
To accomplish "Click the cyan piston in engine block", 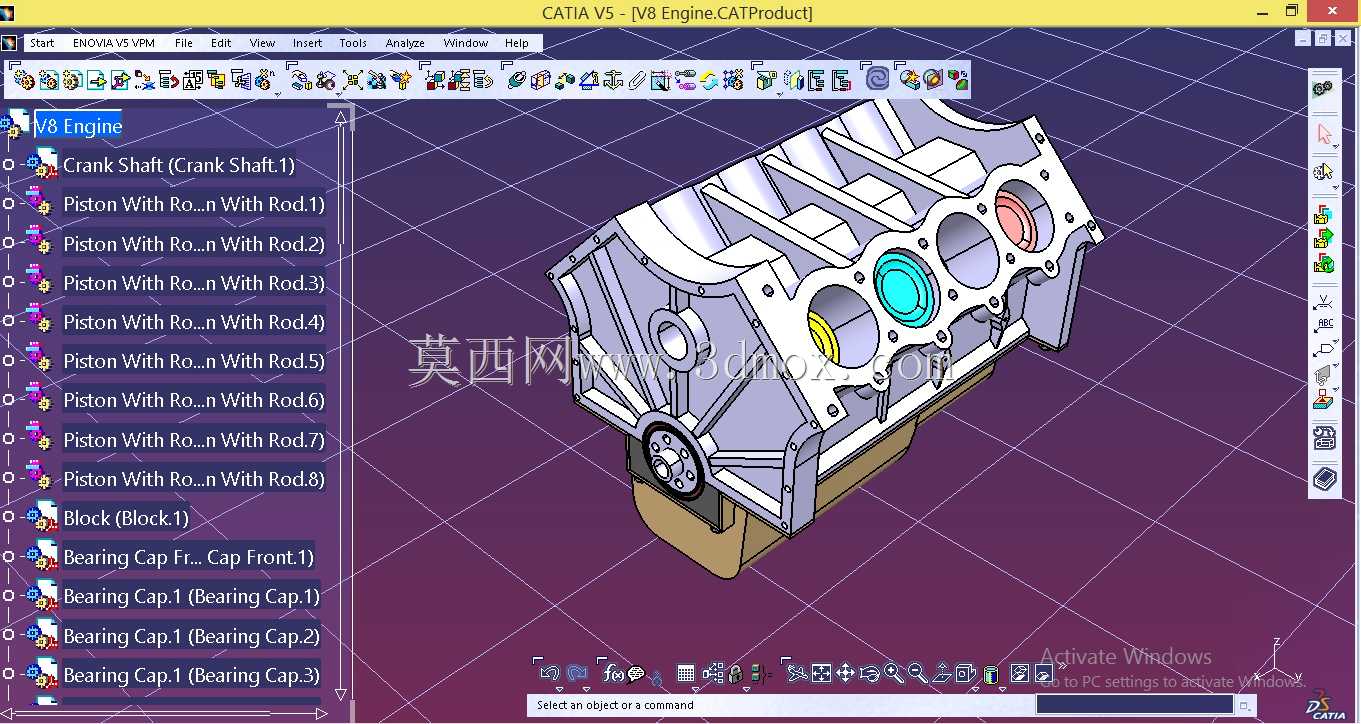I will pyautogui.click(x=906, y=290).
